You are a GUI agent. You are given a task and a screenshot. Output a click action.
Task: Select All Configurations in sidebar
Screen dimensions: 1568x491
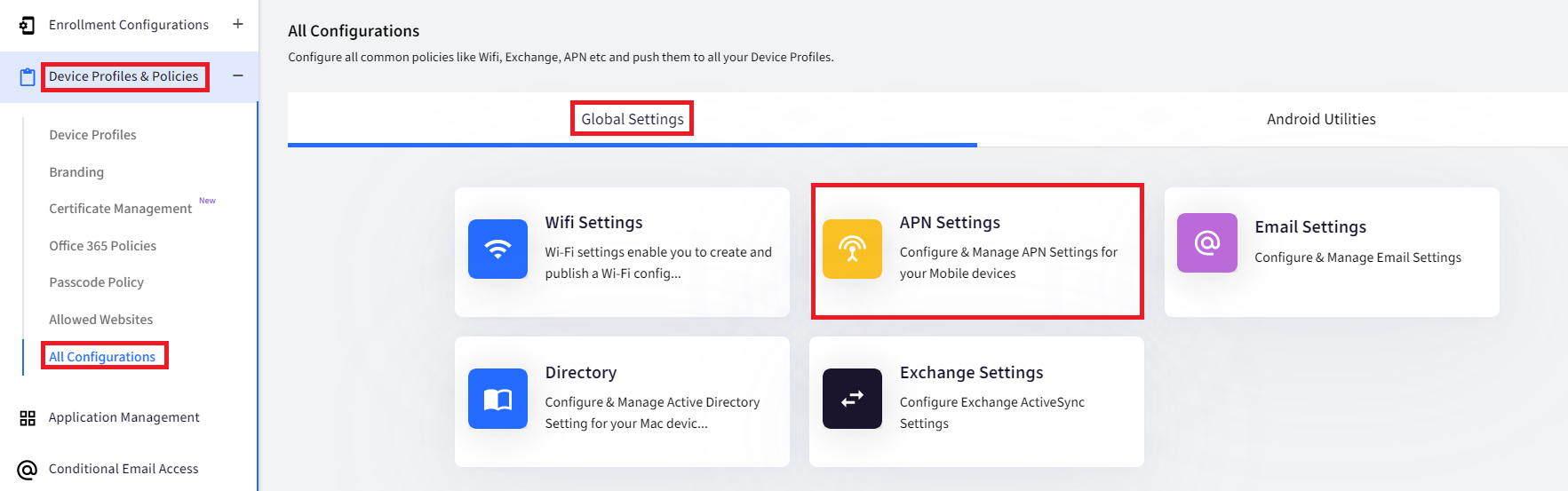pyautogui.click(x=102, y=357)
